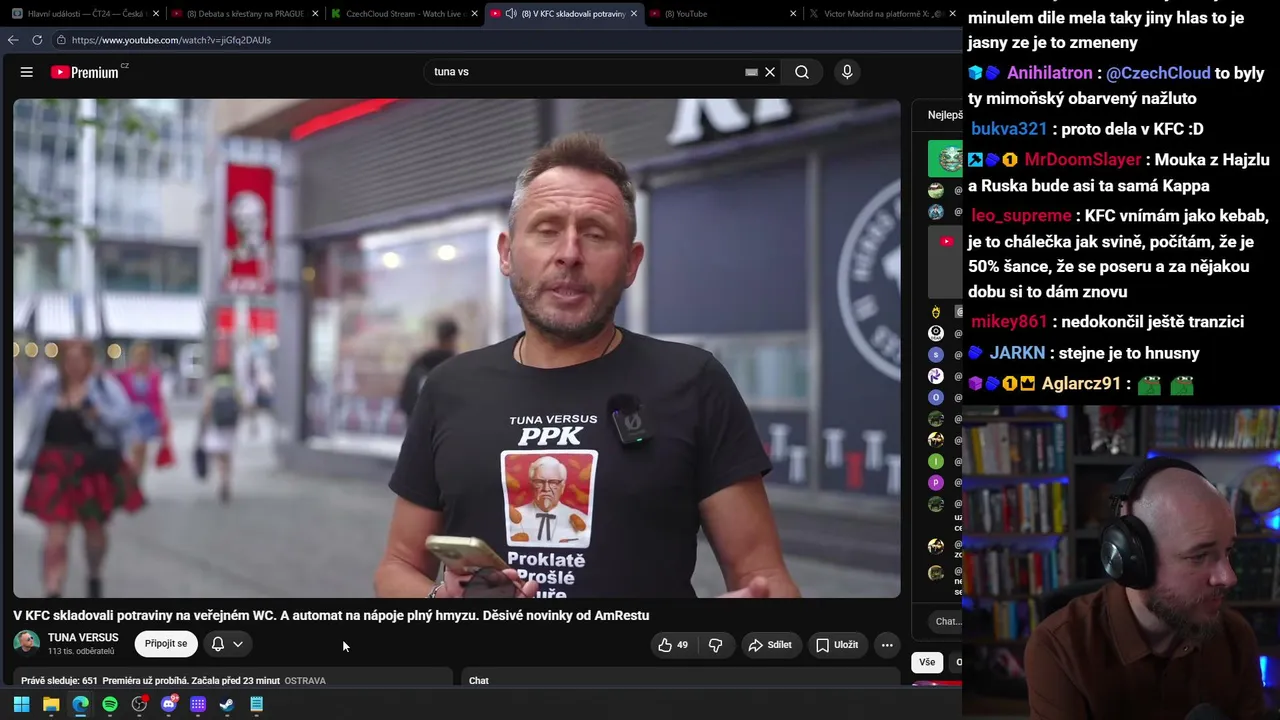Screen dimensions: 1280x720
Task: Click the "Právě sleduje: 651" viewer count text
Action: [x=59, y=681]
